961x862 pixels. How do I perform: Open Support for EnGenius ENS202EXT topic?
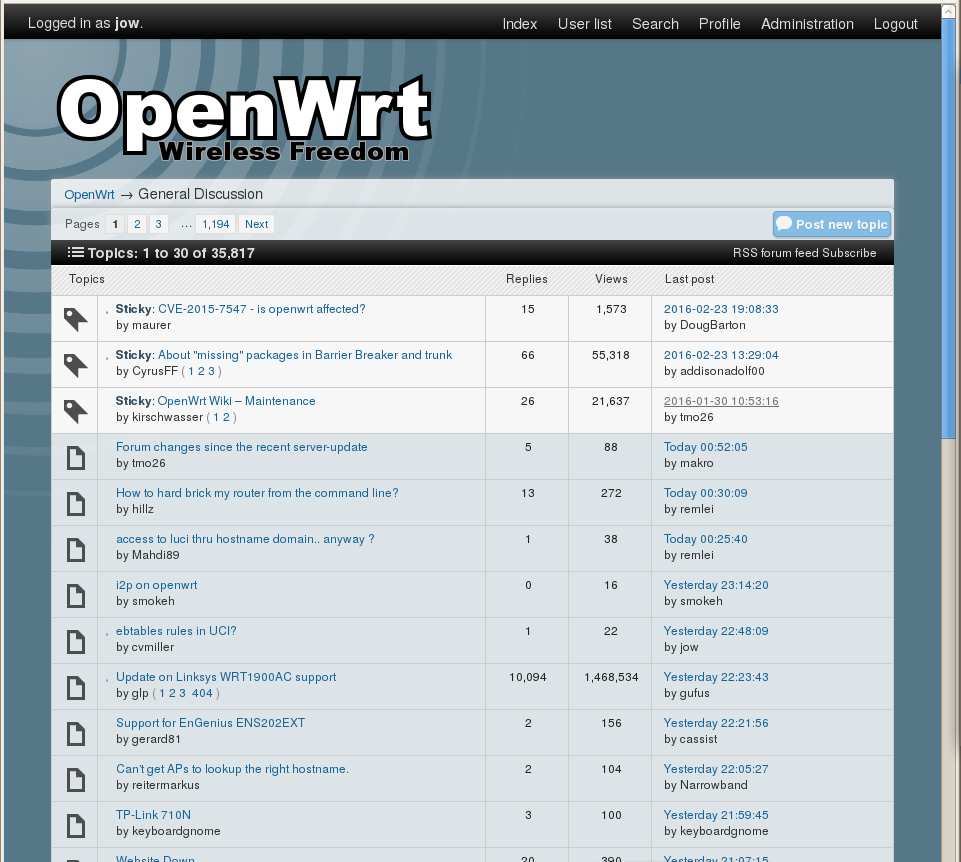point(210,723)
